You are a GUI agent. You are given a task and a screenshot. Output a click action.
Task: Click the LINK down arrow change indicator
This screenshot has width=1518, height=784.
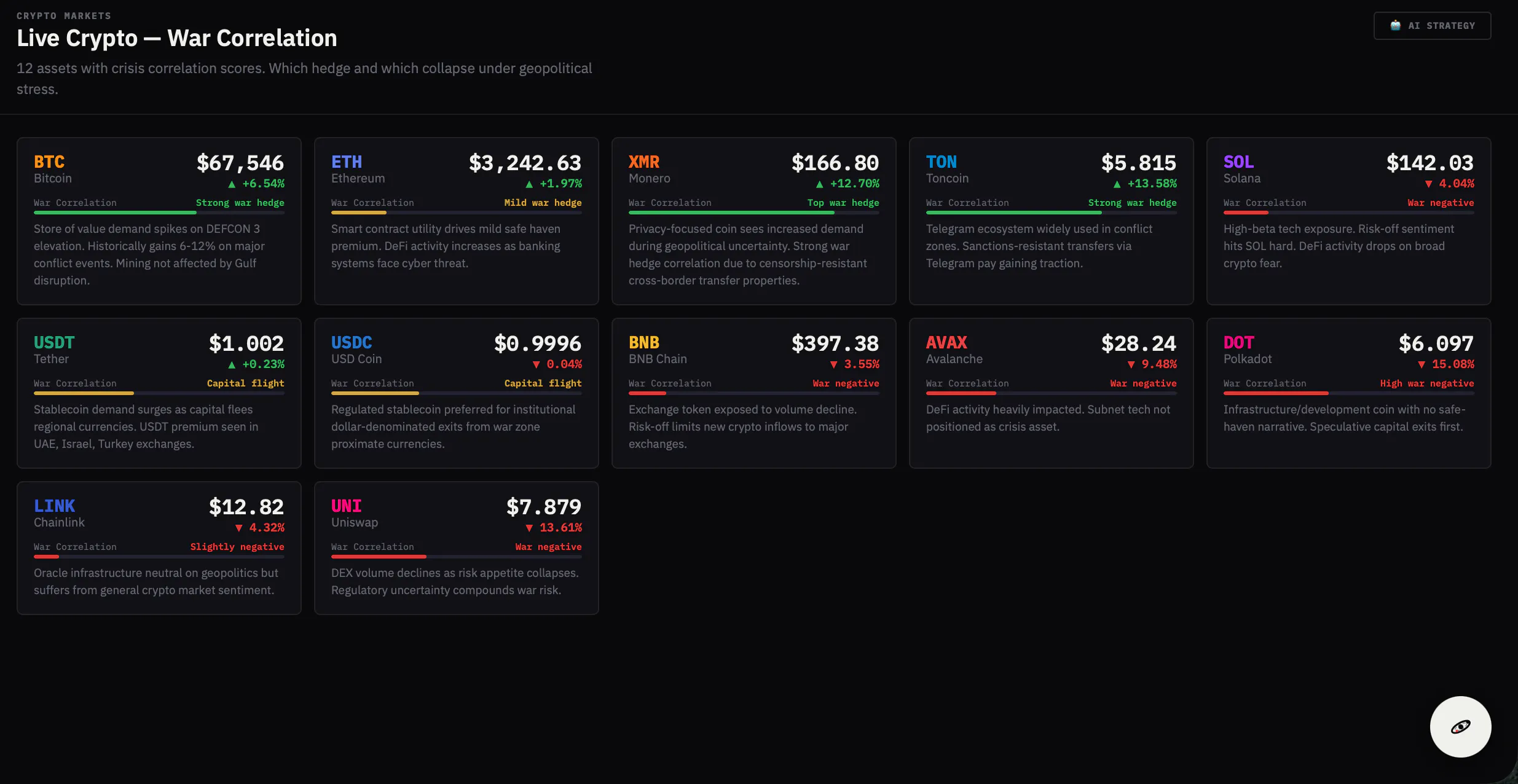click(x=238, y=528)
